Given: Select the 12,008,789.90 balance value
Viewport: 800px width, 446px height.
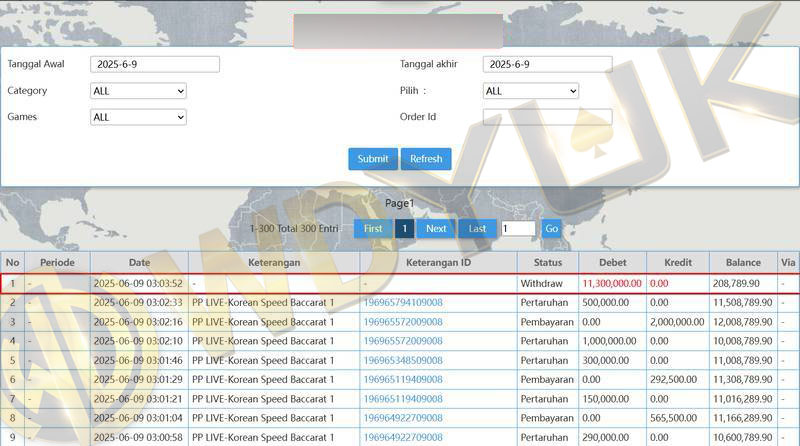Looking at the screenshot, I should point(743,322).
